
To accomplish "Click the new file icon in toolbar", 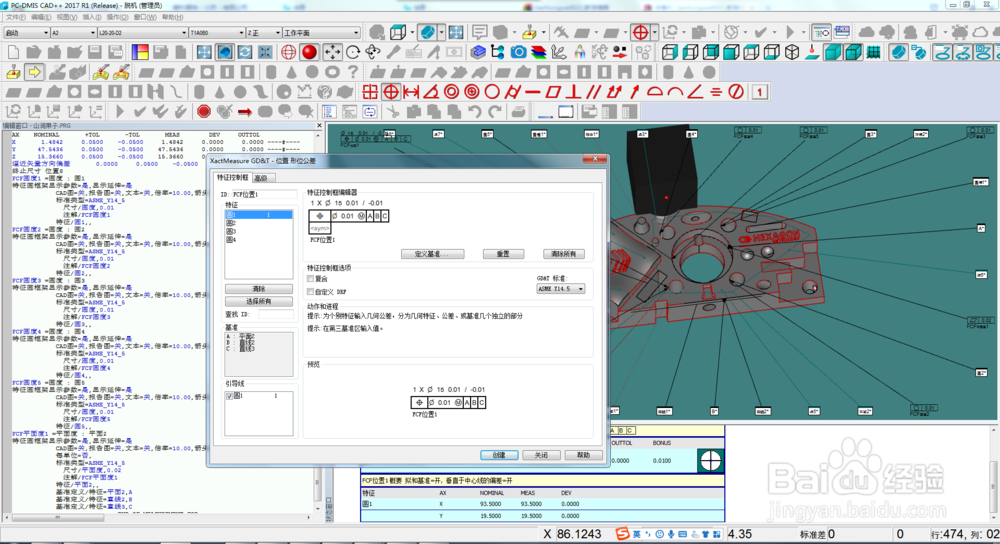I will click(x=13, y=52).
